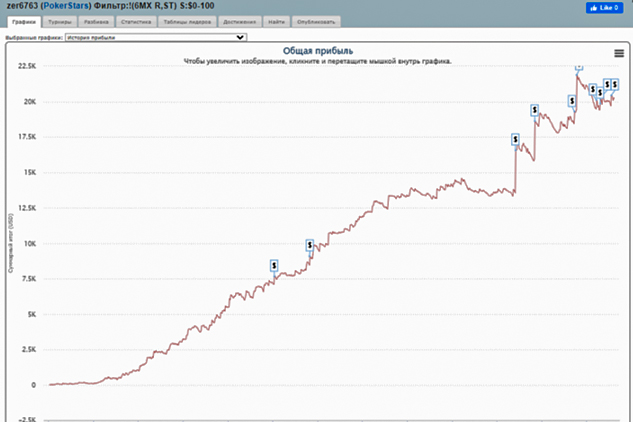Switch to the Графики tab
The height and width of the screenshot is (422, 633).
click(22, 20)
